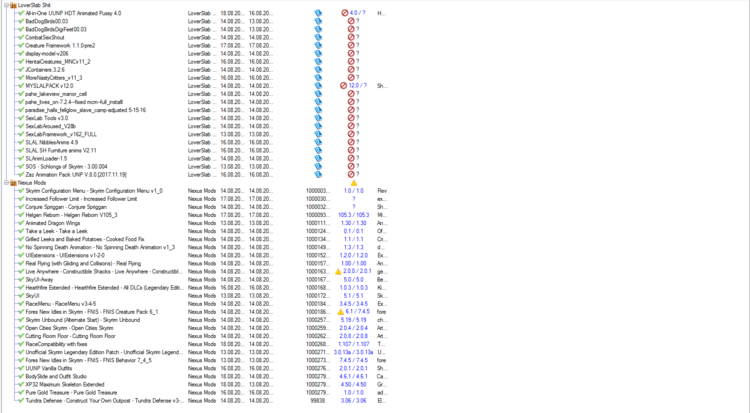Click version 3.0.13a / 3.0.13a text
This screenshot has width=750, height=413.
tap(353, 352)
